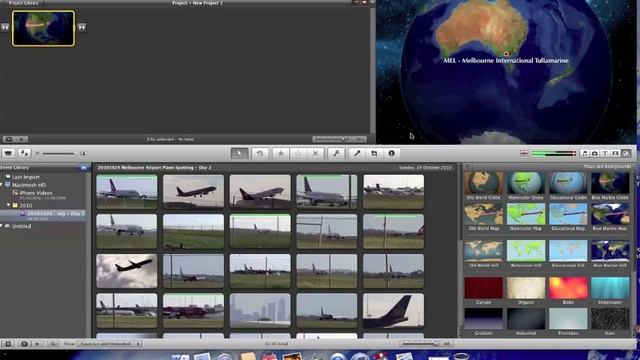Screen dimensions: 640x360
Task: Choose the Curtain background
Action: [x=483, y=288]
